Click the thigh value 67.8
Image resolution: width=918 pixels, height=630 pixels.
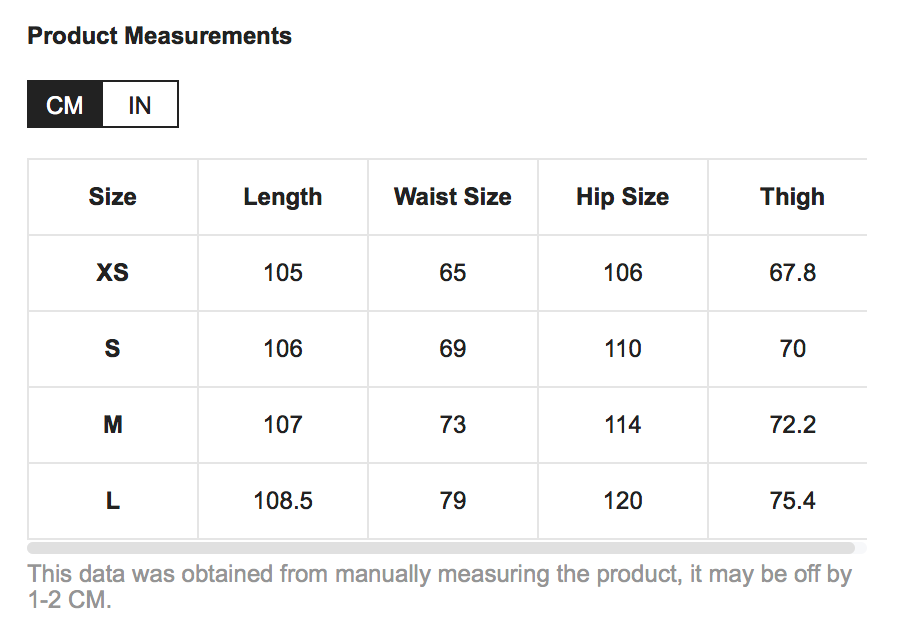792,273
